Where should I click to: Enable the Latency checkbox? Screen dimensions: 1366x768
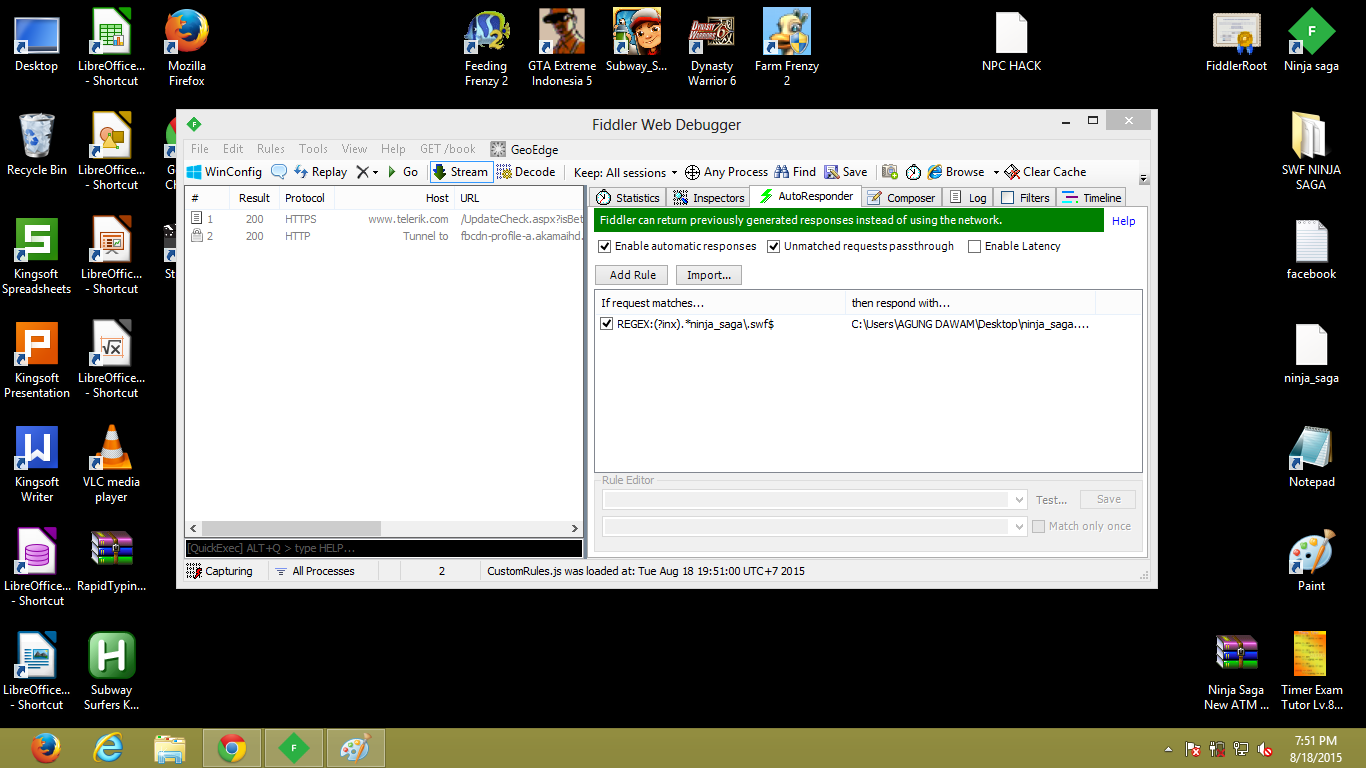click(x=974, y=246)
